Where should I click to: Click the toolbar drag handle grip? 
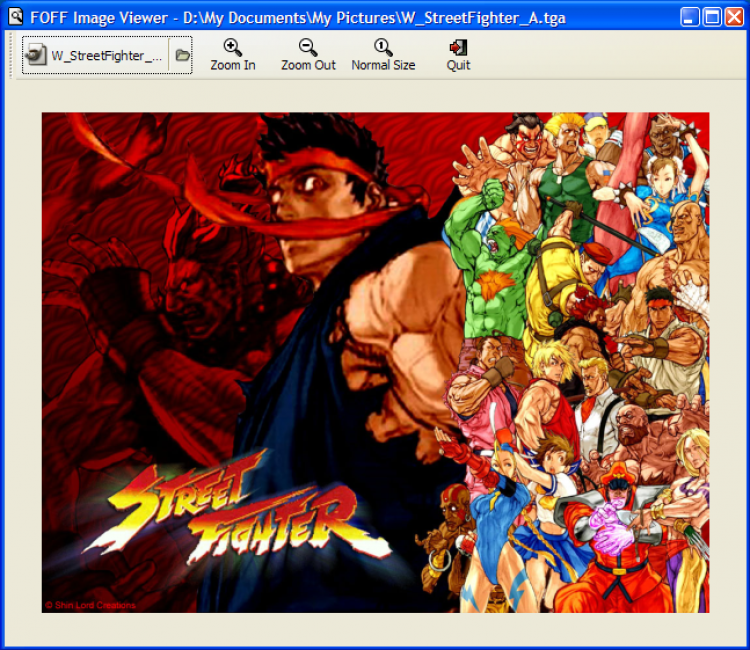click(11, 55)
